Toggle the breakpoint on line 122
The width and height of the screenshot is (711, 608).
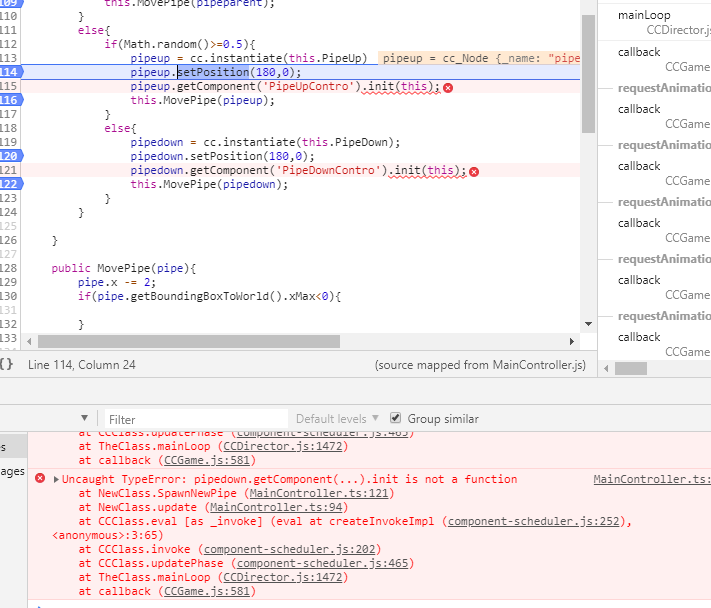click(11, 184)
